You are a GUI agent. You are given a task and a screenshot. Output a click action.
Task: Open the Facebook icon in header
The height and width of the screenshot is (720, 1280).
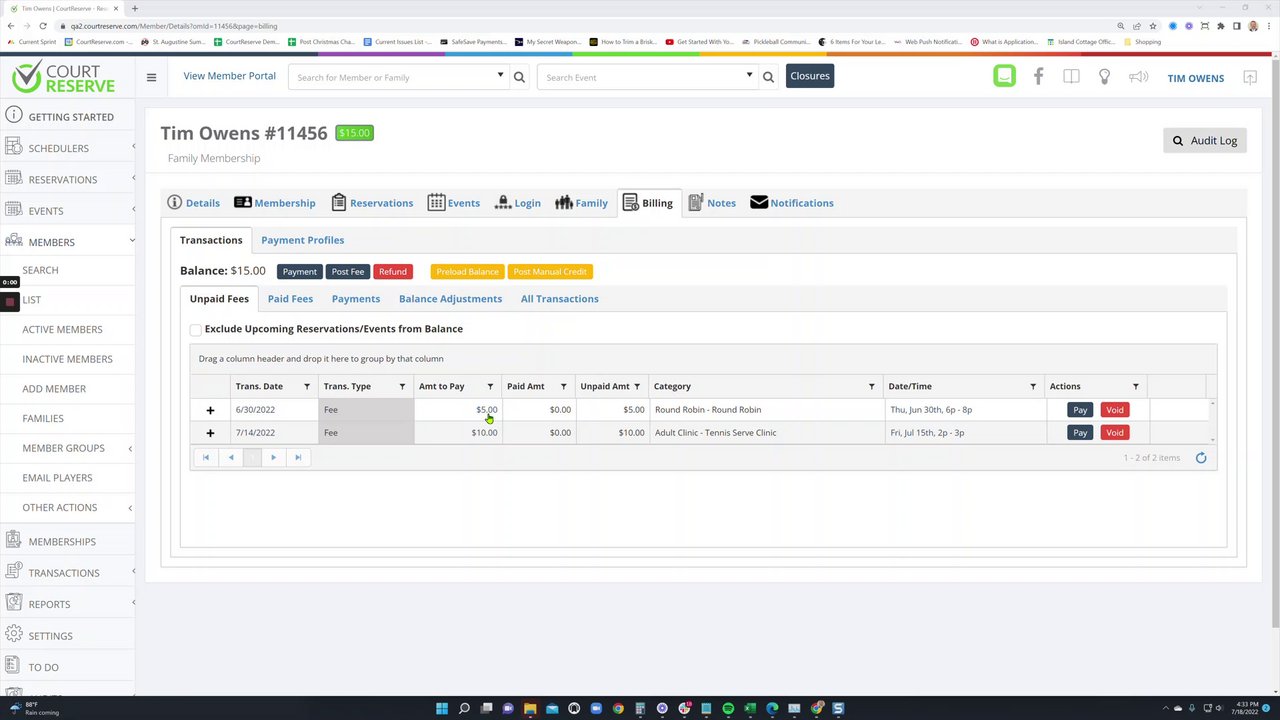1038,77
